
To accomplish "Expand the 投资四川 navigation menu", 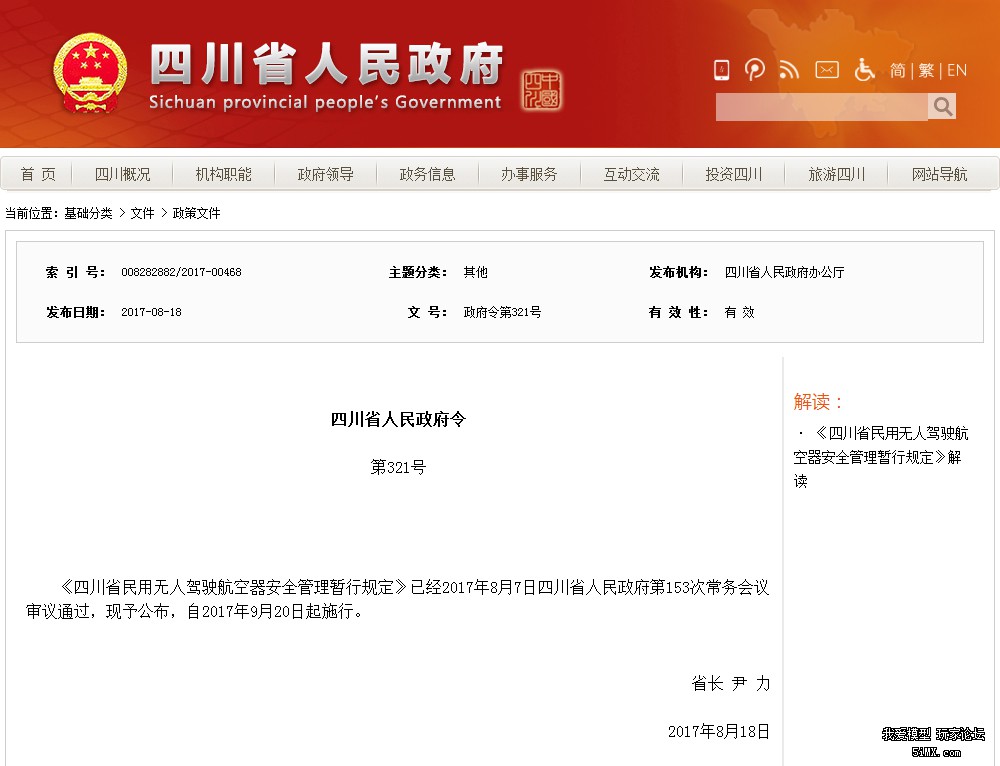I will pyautogui.click(x=733, y=174).
